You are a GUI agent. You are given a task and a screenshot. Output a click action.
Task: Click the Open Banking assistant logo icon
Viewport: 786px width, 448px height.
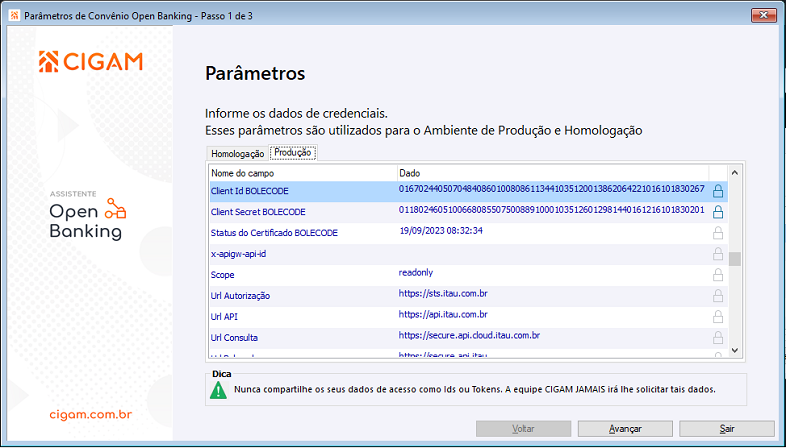(x=115, y=209)
